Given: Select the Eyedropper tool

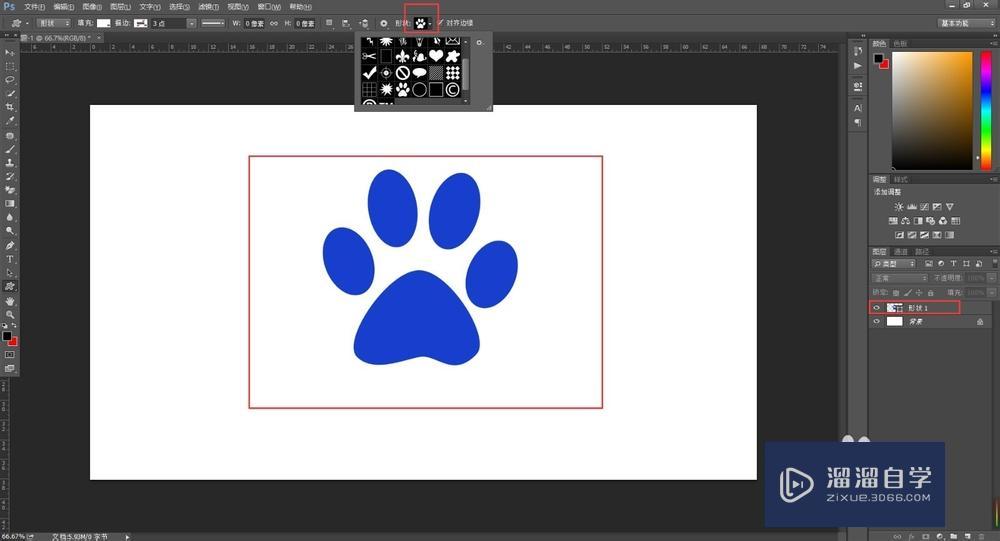Looking at the screenshot, I should pos(10,121).
